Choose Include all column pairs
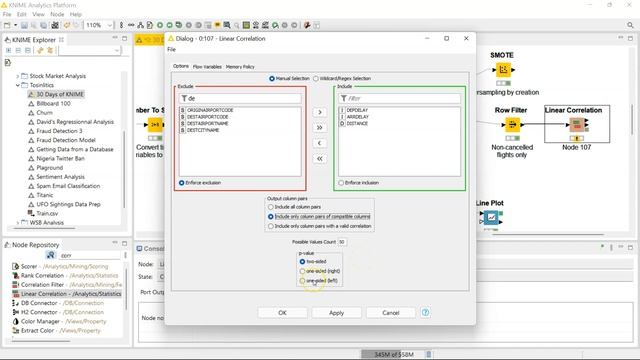Screen dimensions: 640x360 271,207
